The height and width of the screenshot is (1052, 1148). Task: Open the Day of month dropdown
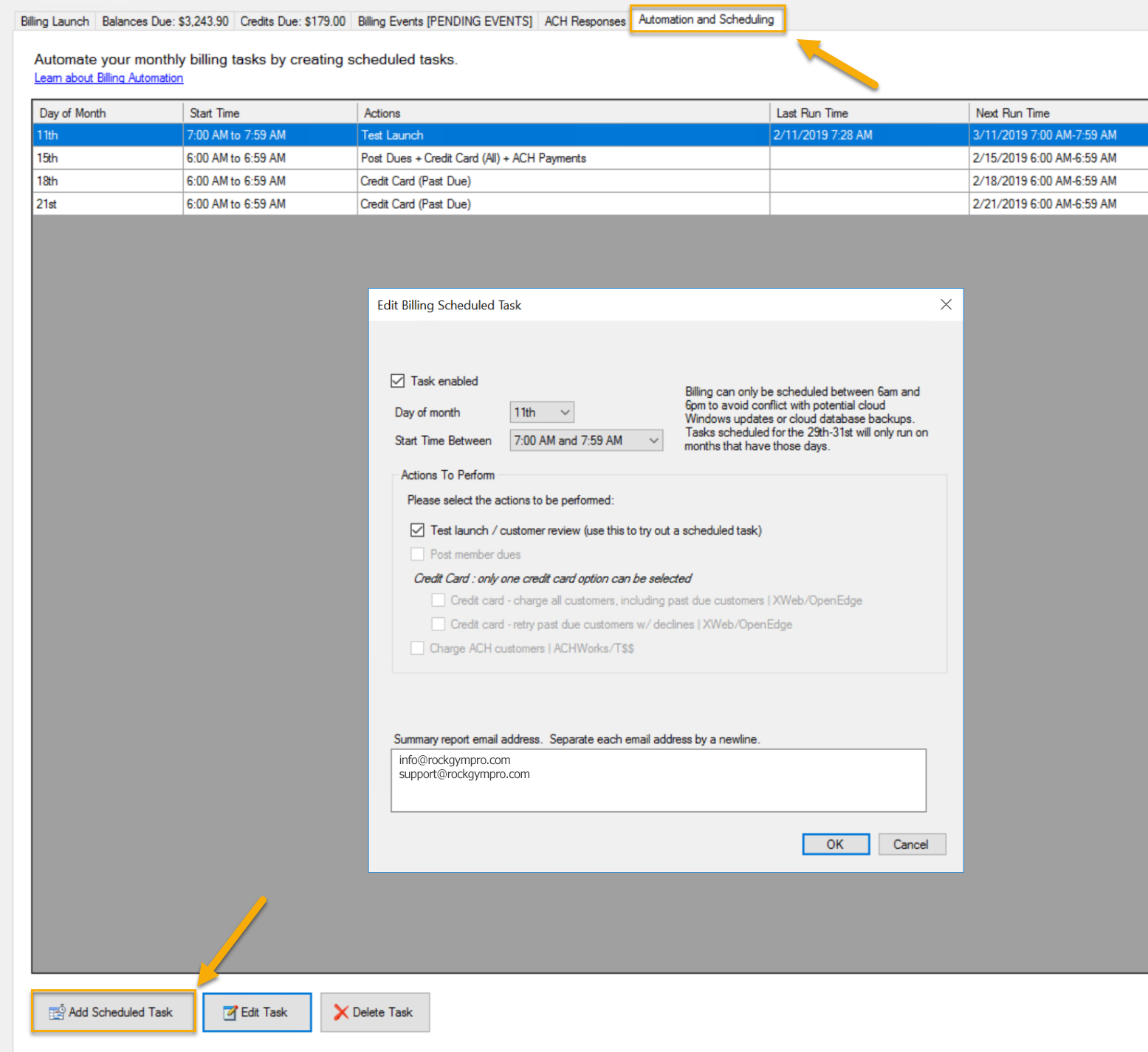(542, 412)
